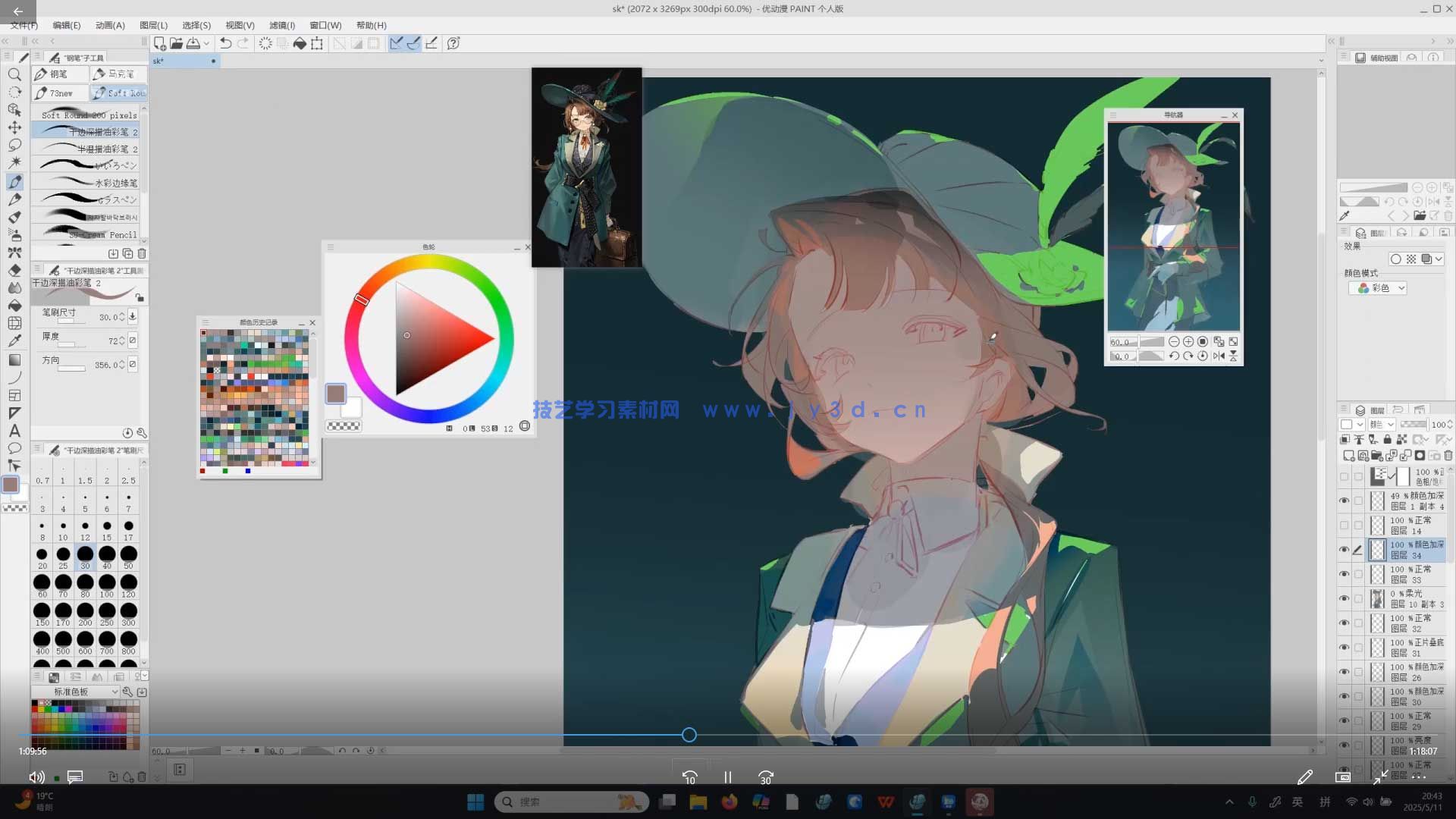Open the 滤镜(I) menu
The height and width of the screenshot is (819, 1456).
(282, 25)
